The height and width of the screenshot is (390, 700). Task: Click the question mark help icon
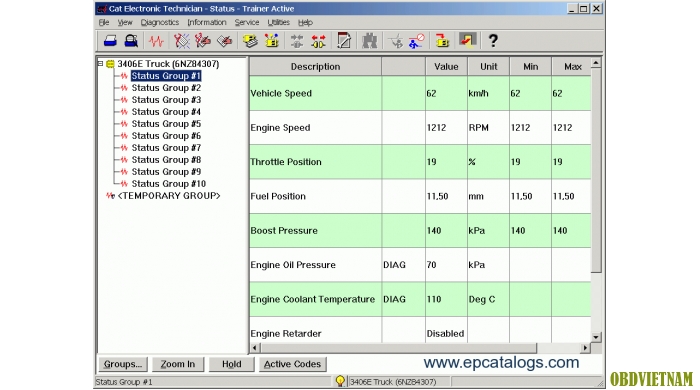pos(493,41)
